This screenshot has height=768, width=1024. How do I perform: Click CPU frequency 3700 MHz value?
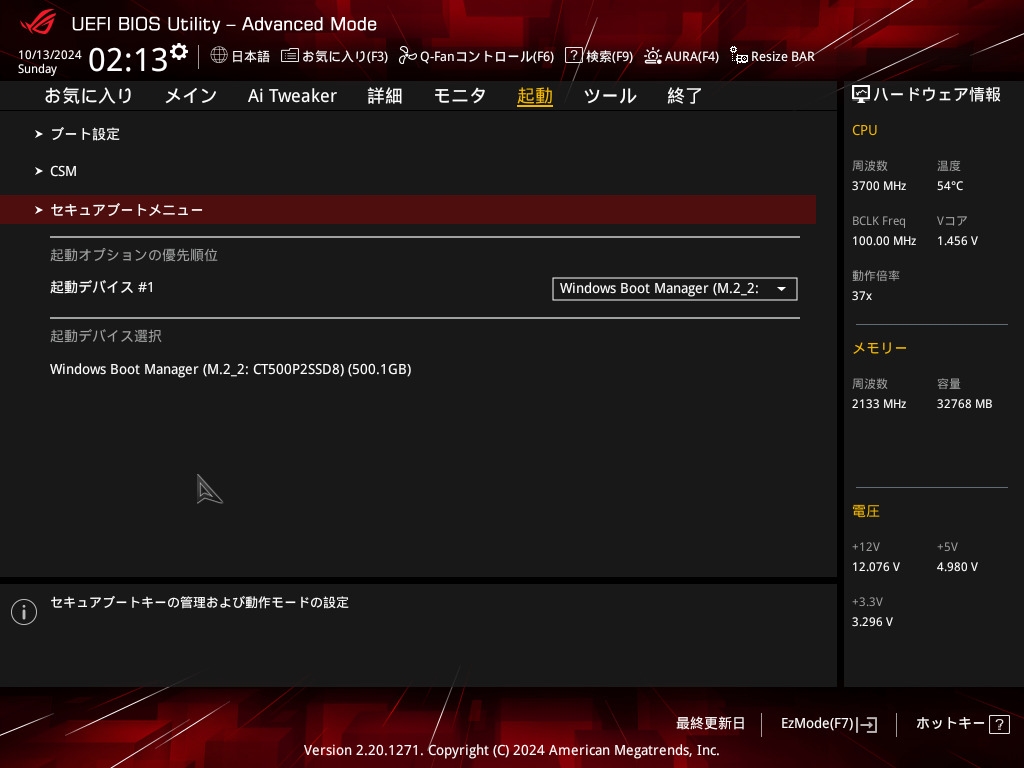point(878,186)
